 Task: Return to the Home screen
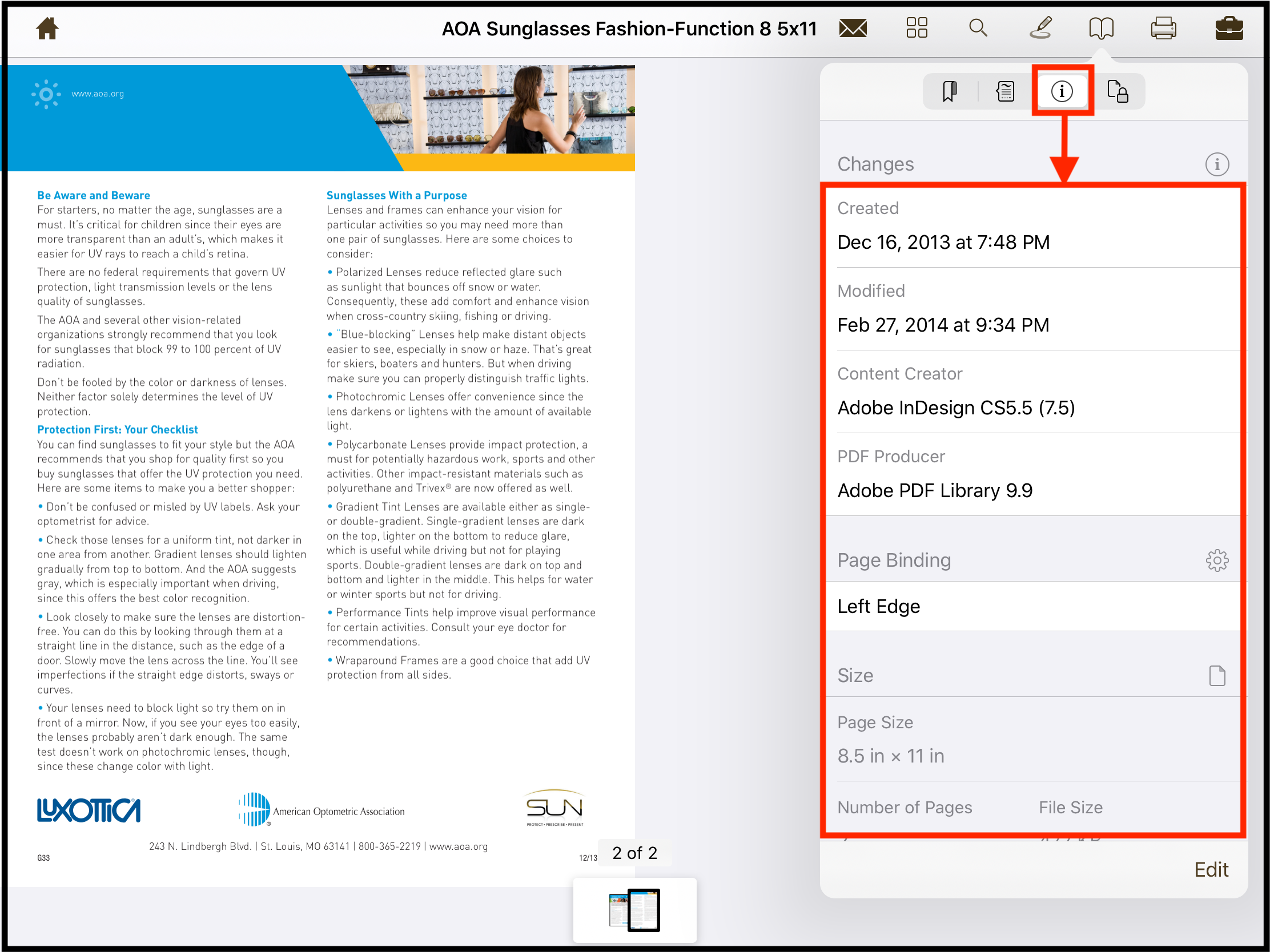pyautogui.click(x=46, y=27)
